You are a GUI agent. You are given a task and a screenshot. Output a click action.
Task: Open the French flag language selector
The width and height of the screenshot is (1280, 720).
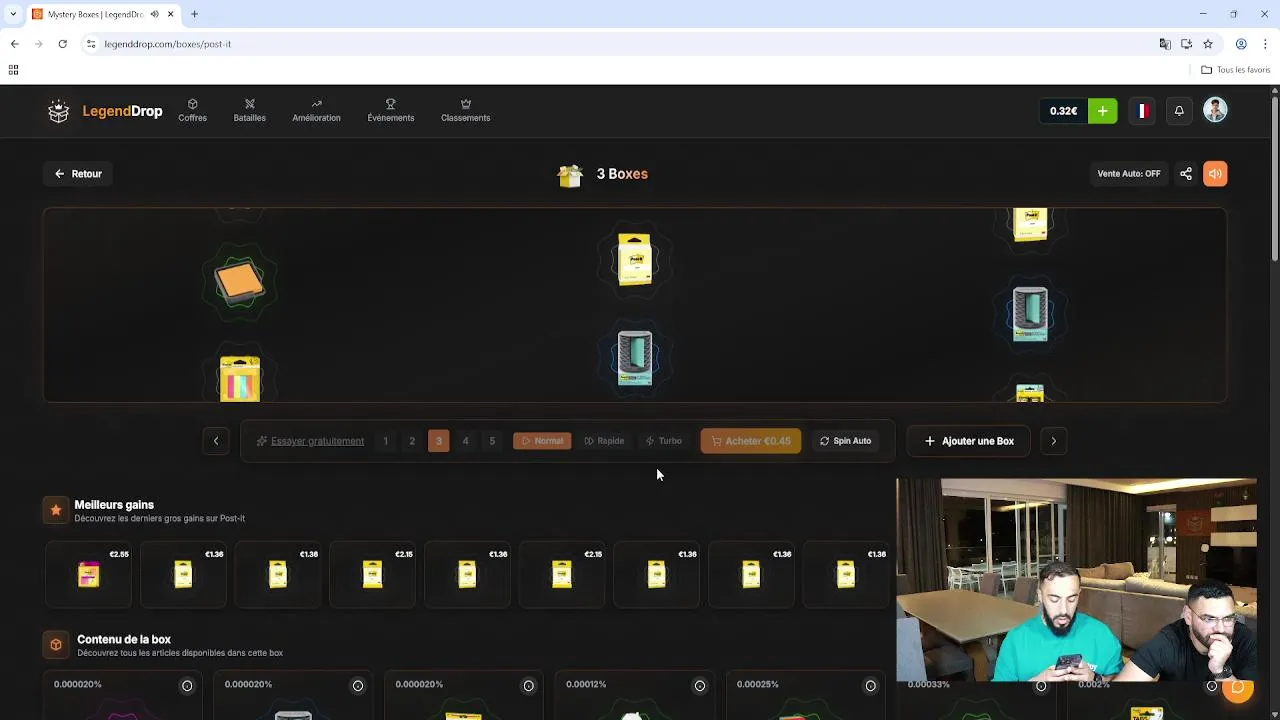[x=1142, y=111]
